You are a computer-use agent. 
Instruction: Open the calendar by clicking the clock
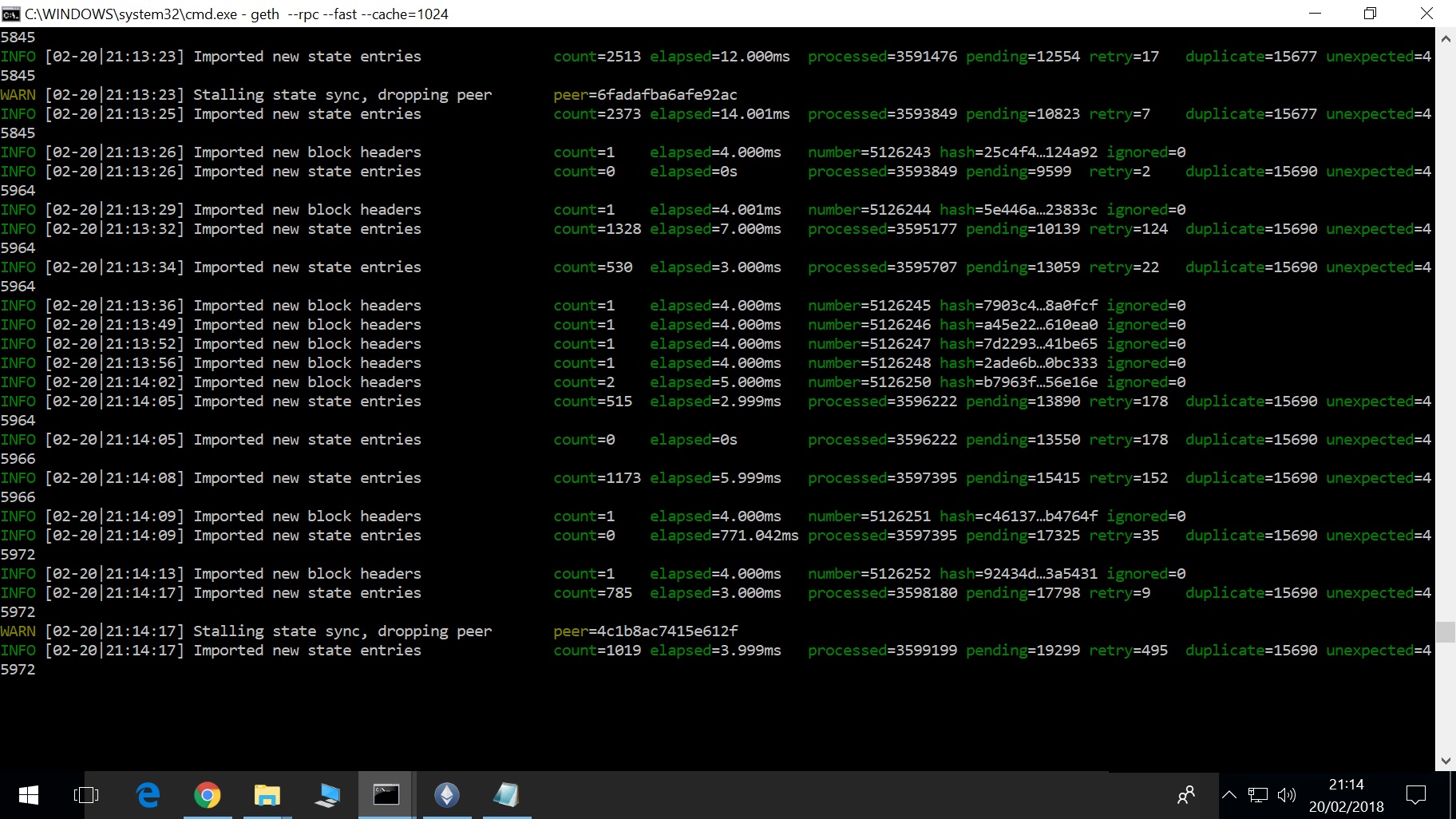coord(1347,794)
